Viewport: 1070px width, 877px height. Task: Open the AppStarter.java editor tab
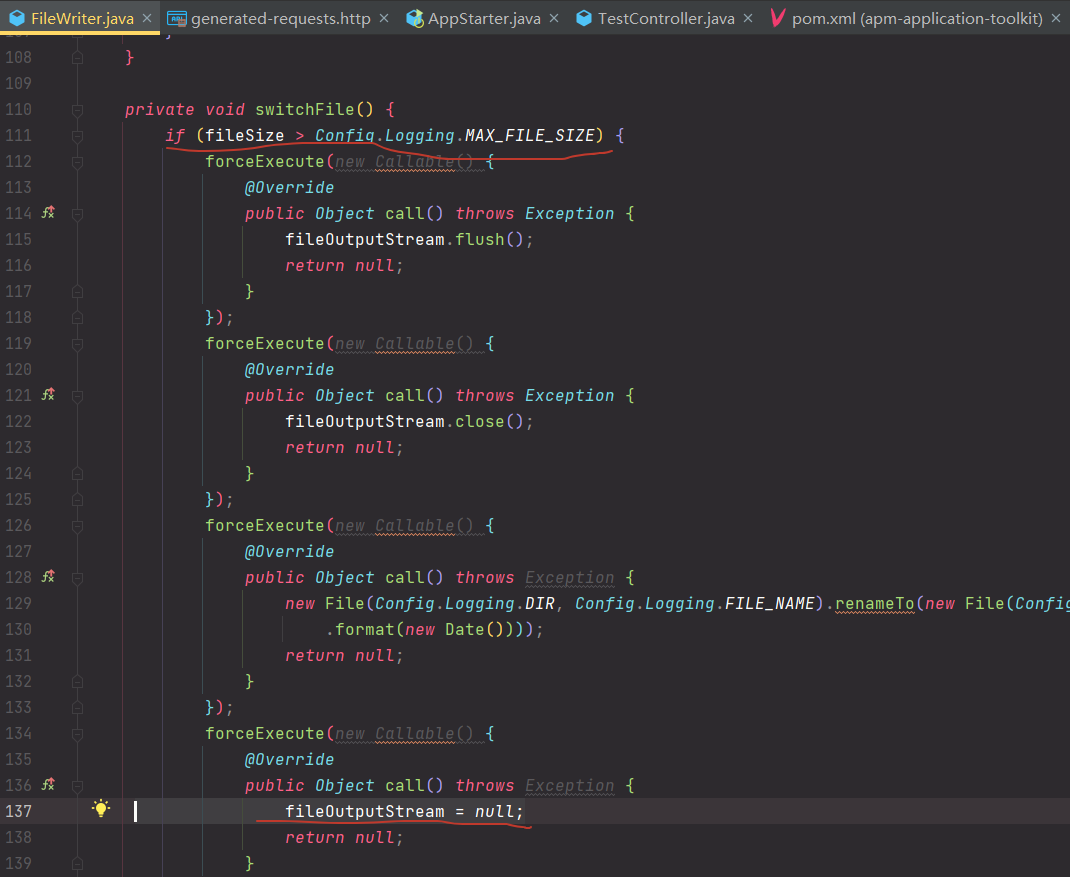point(484,18)
